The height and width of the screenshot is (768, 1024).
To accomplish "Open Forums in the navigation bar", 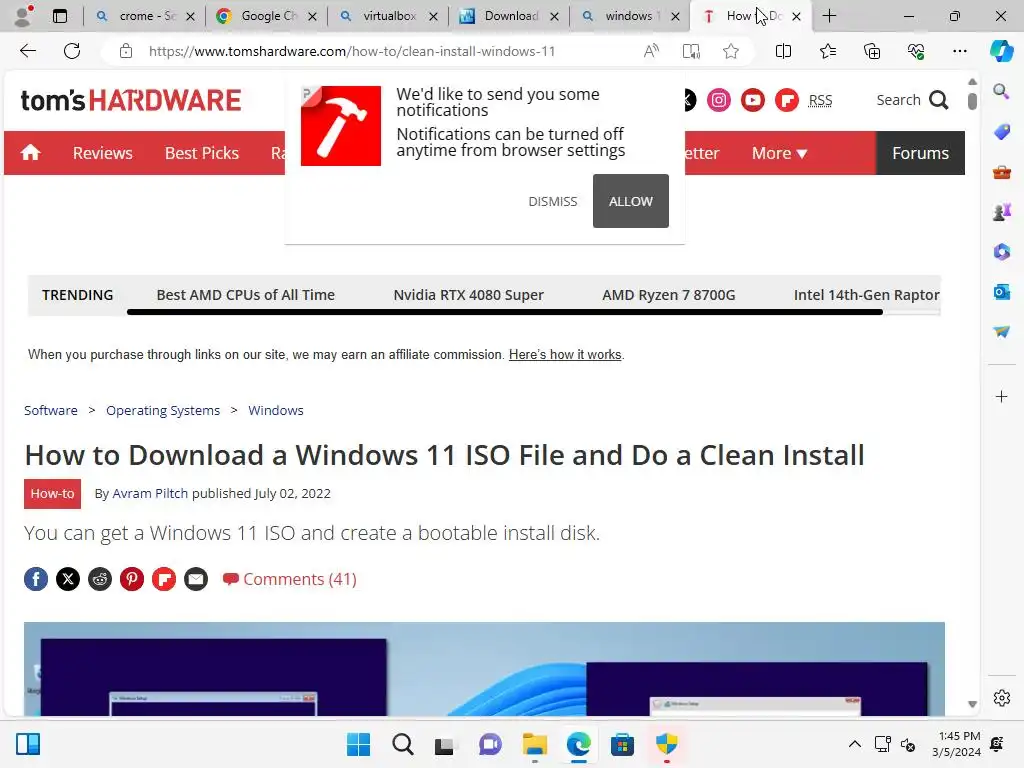I will coord(920,153).
